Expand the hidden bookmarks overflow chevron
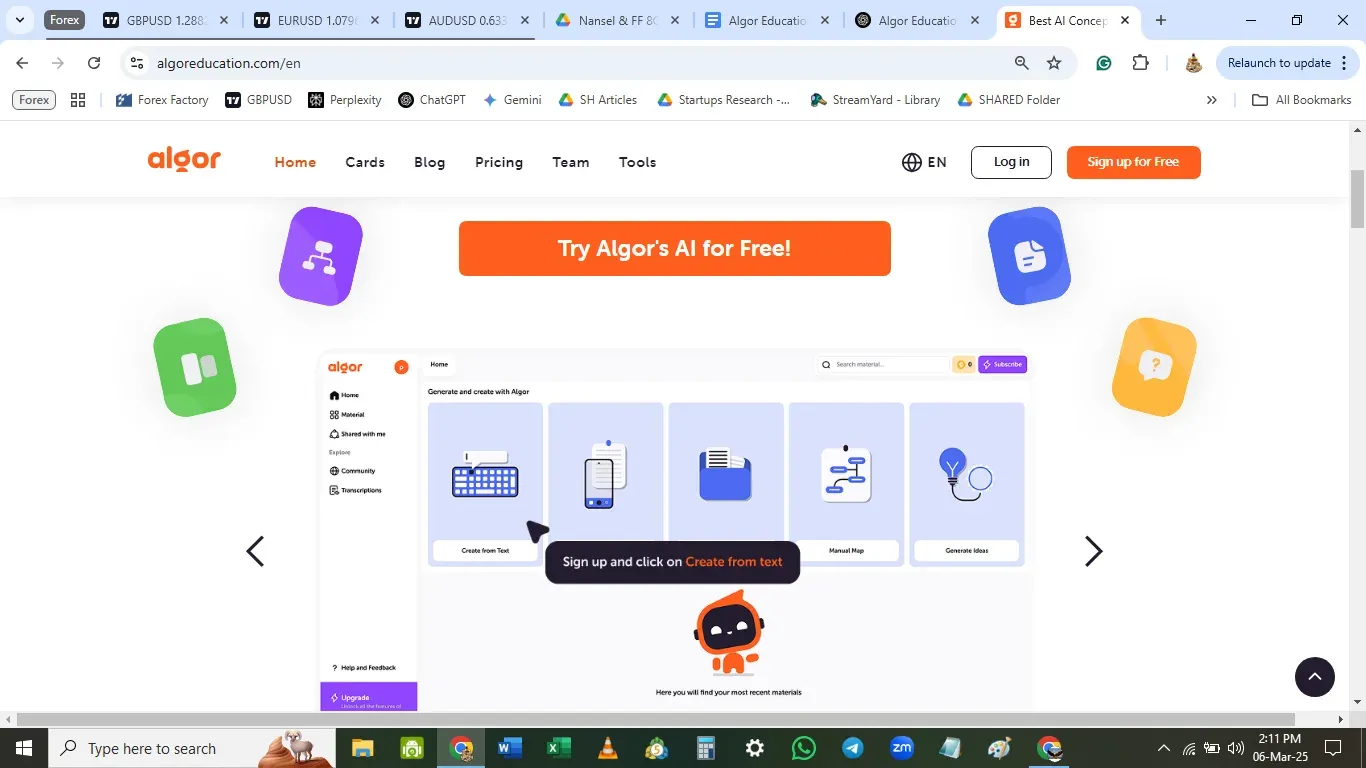 1212,100
